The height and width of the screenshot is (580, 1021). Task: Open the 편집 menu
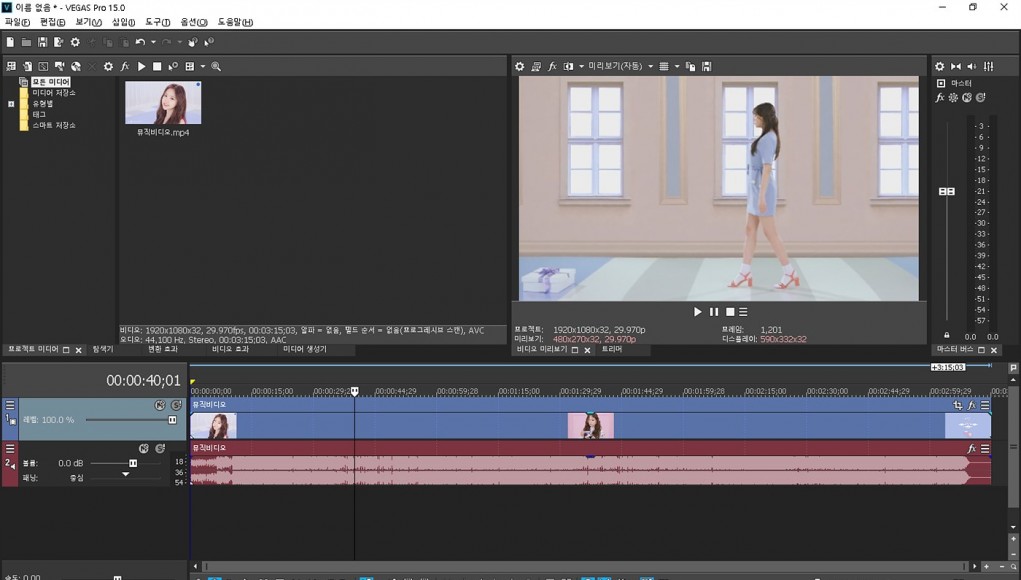pyautogui.click(x=52, y=22)
